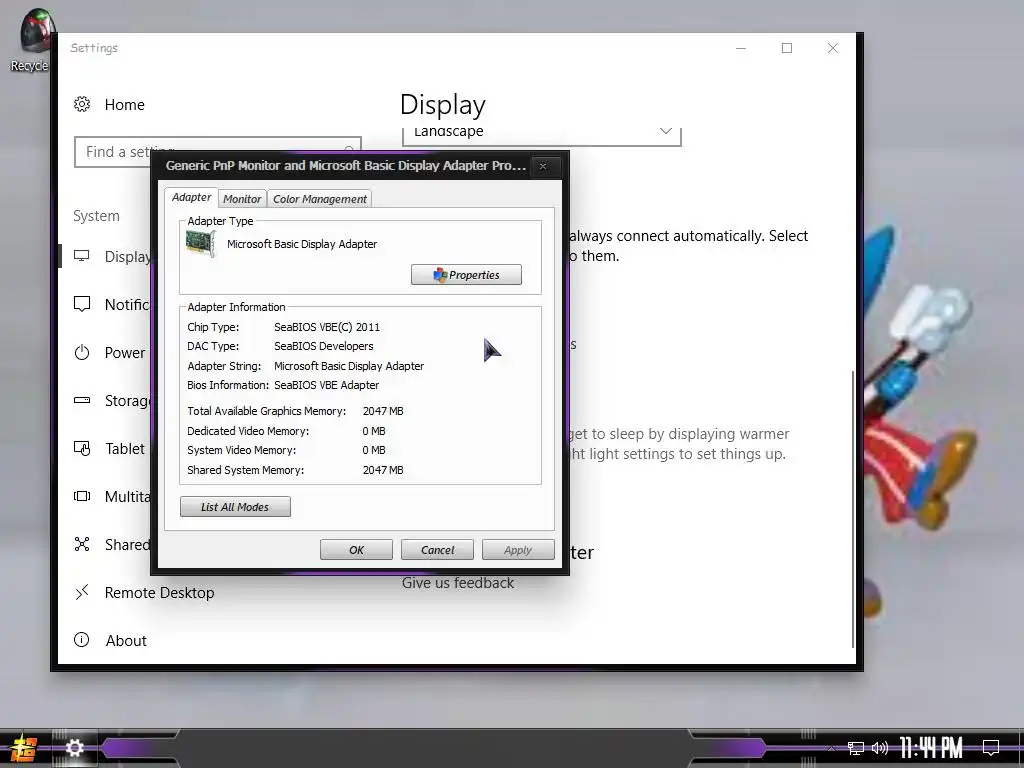Click the Home gear icon in Settings
1024x768 pixels.
click(82, 104)
